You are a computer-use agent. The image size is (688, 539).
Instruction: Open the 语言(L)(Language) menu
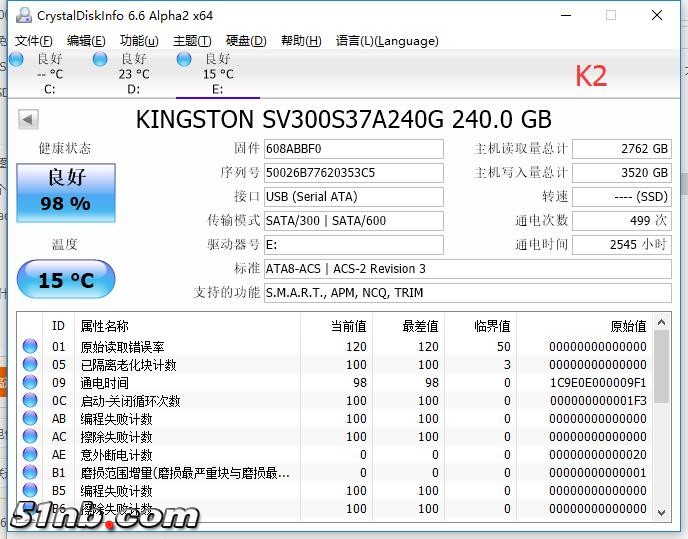pyautogui.click(x=387, y=41)
